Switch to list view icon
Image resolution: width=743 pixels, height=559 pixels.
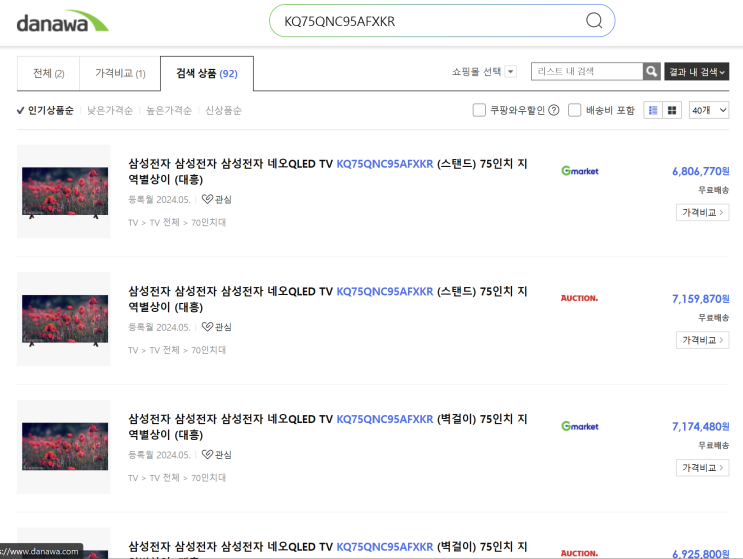coord(653,110)
